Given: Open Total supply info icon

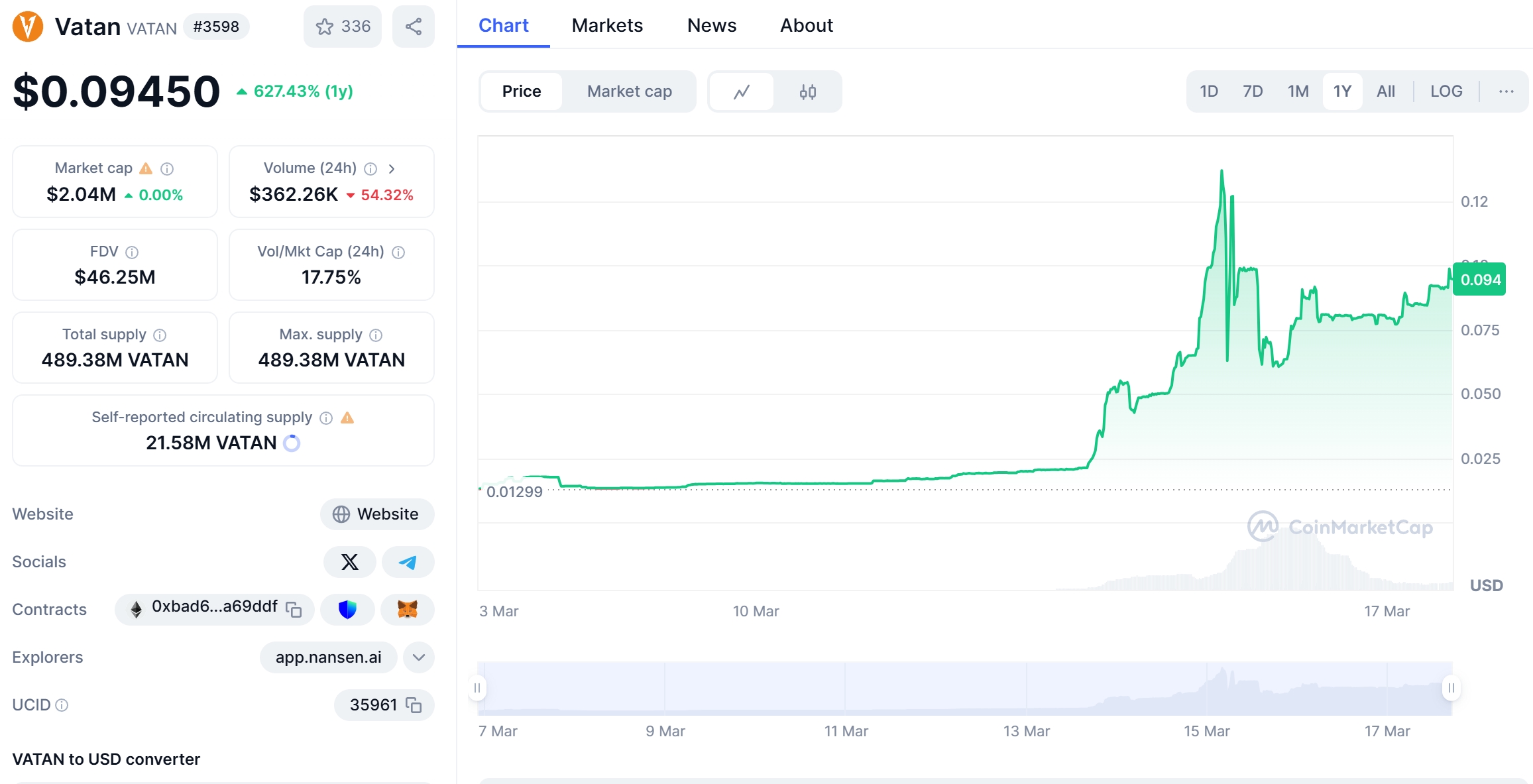Looking at the screenshot, I should pyautogui.click(x=160, y=335).
